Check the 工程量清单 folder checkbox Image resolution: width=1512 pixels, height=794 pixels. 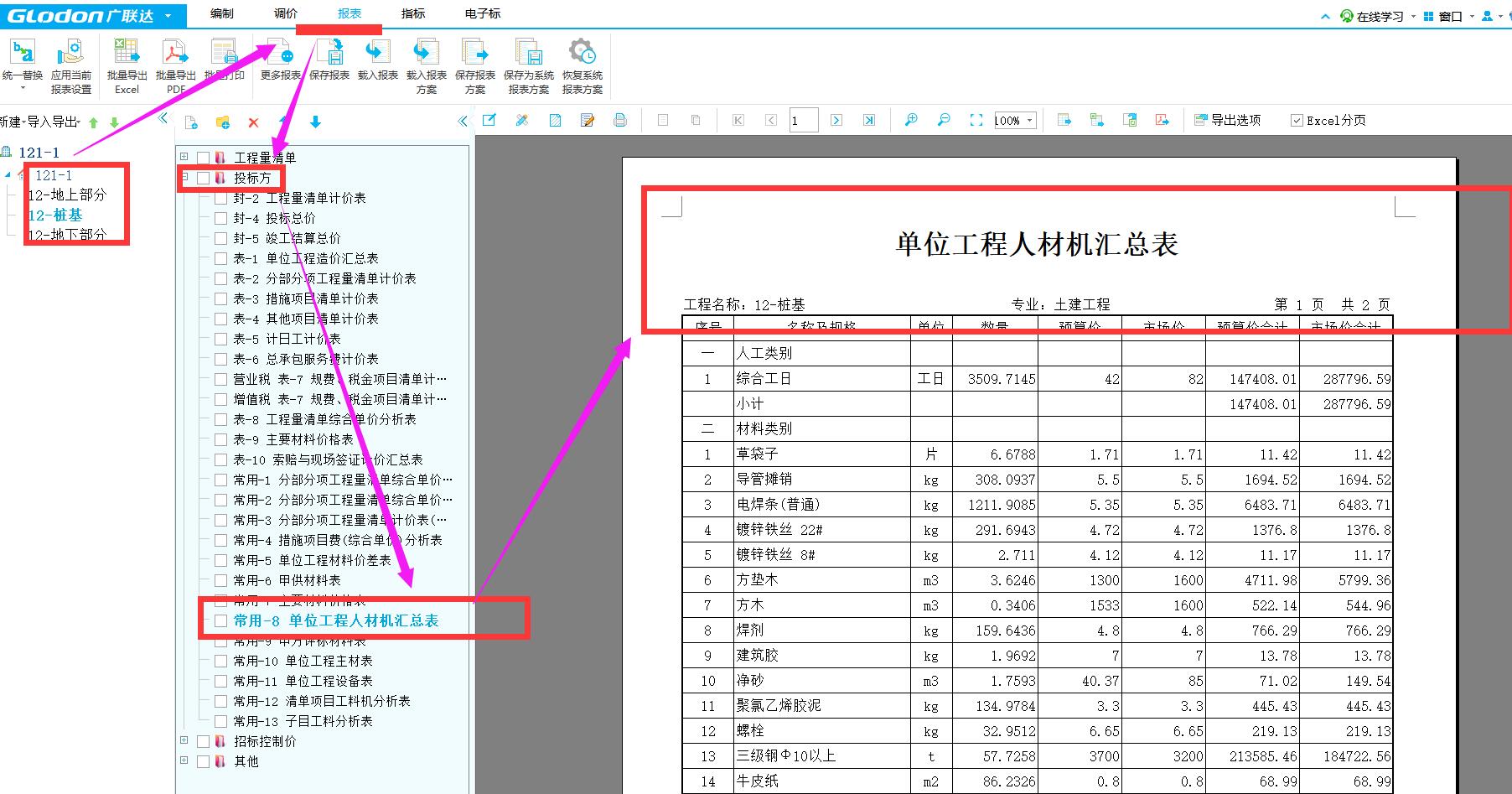203,158
